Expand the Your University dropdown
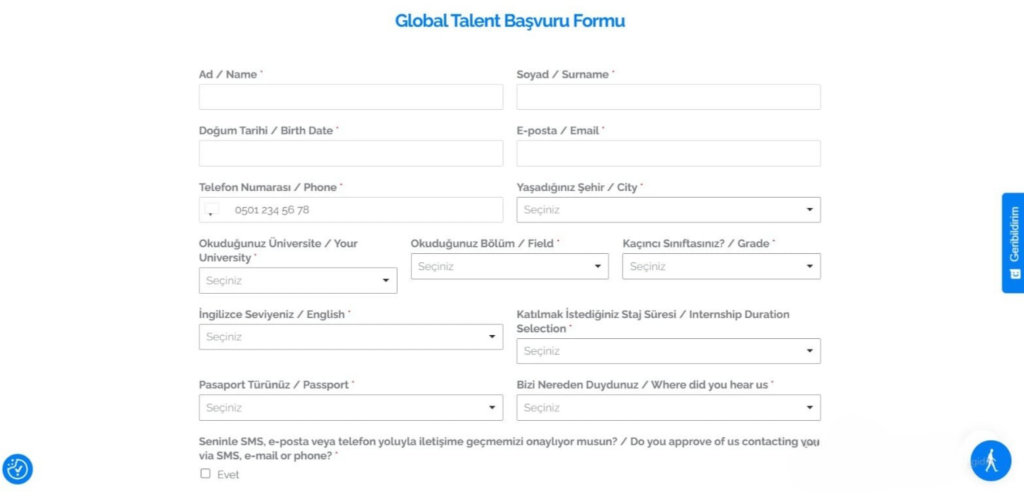Screen dimensions: 1024x492 [298, 281]
